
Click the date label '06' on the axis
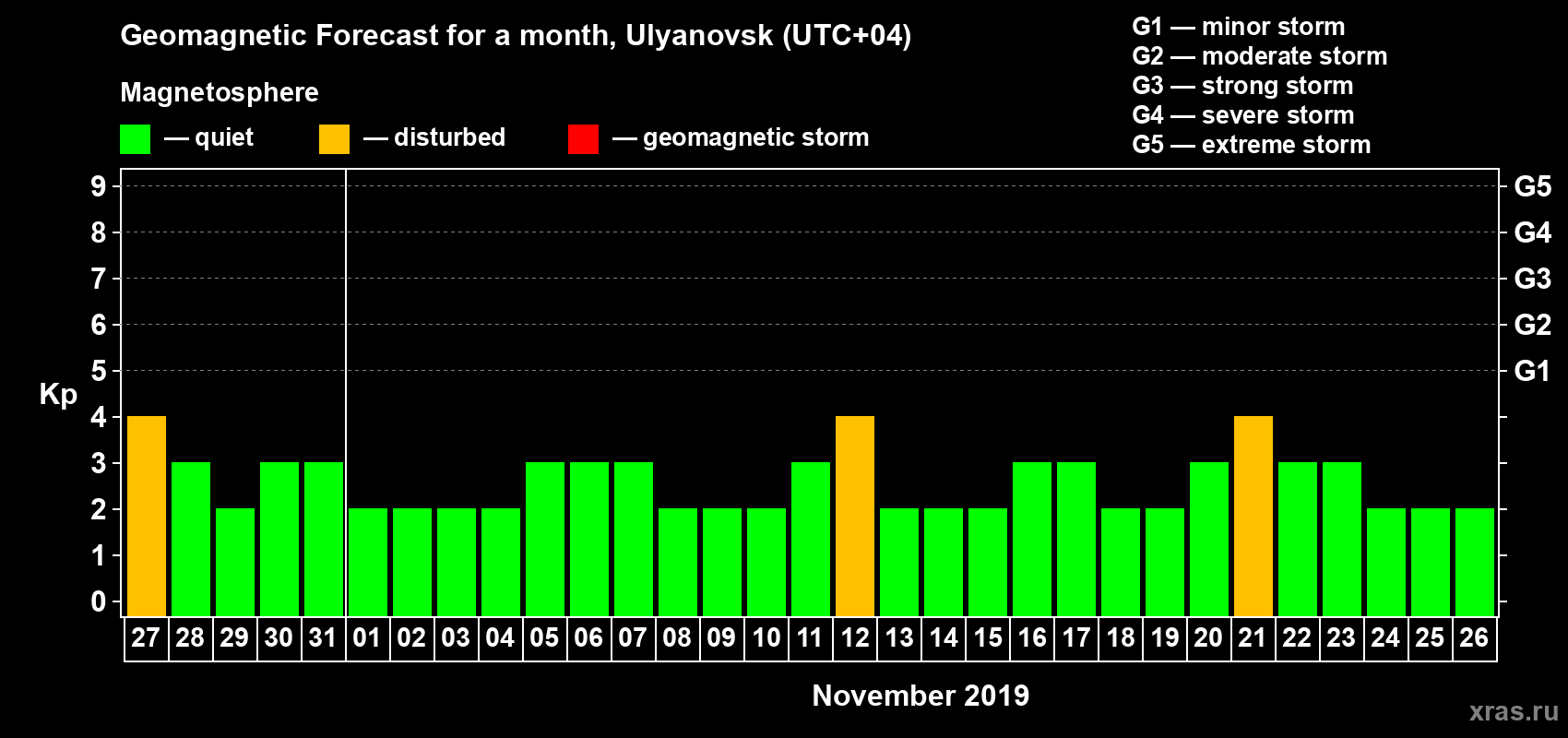click(588, 638)
